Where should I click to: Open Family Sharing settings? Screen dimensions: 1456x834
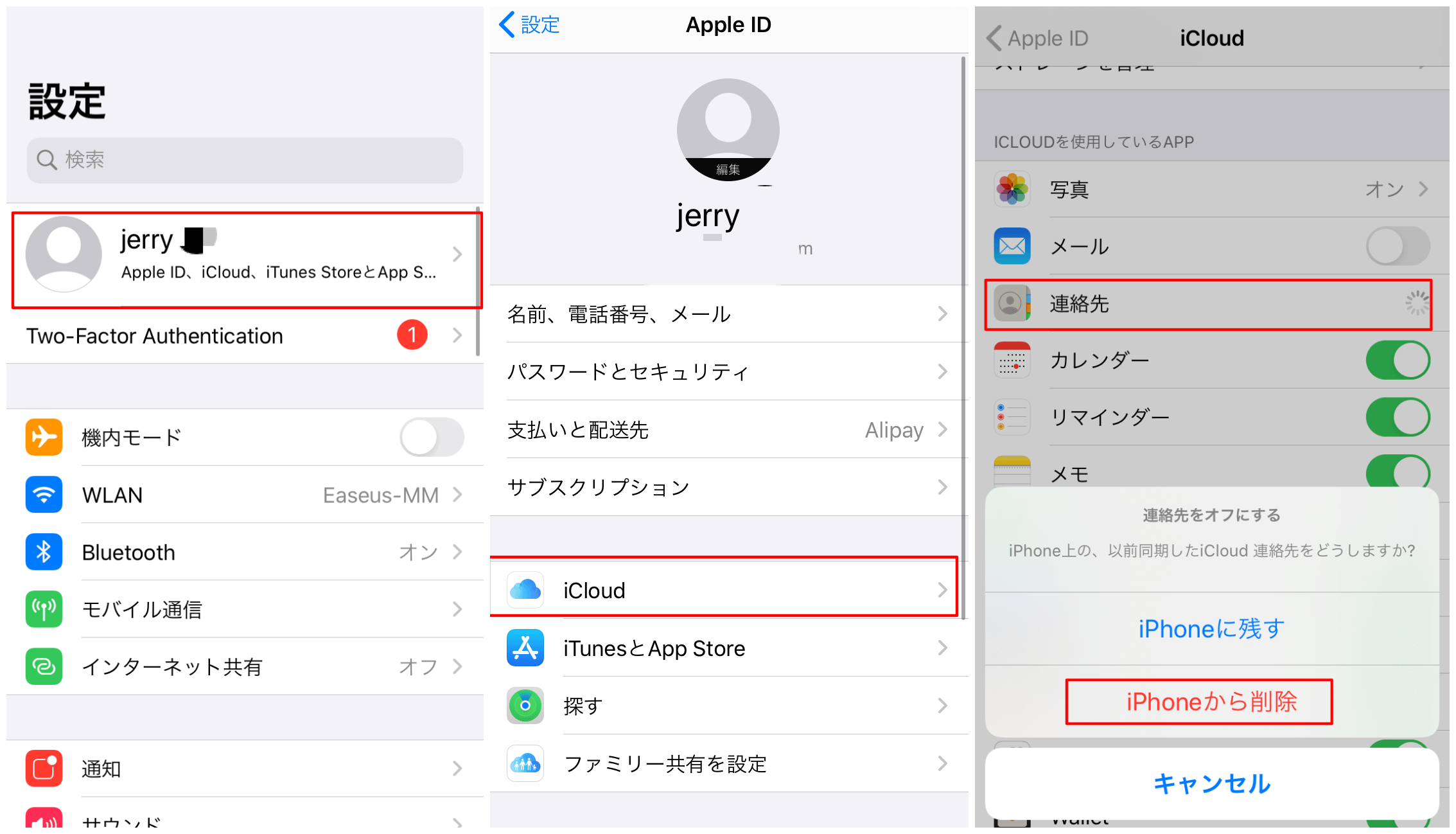726,761
